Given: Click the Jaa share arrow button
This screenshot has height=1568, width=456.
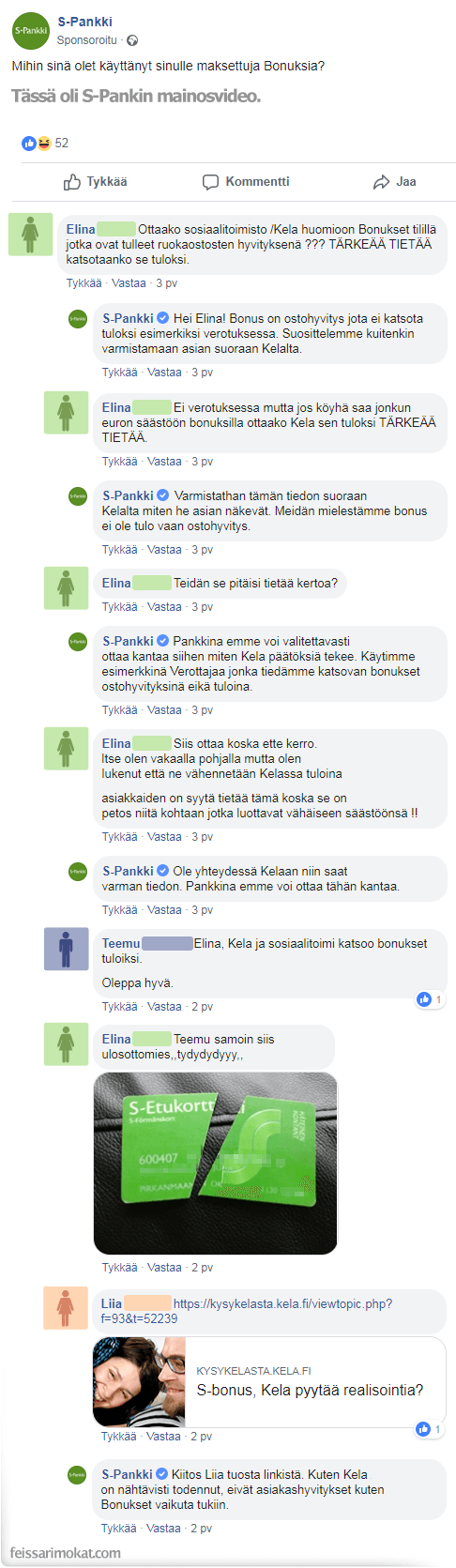Looking at the screenshot, I should tap(394, 182).
